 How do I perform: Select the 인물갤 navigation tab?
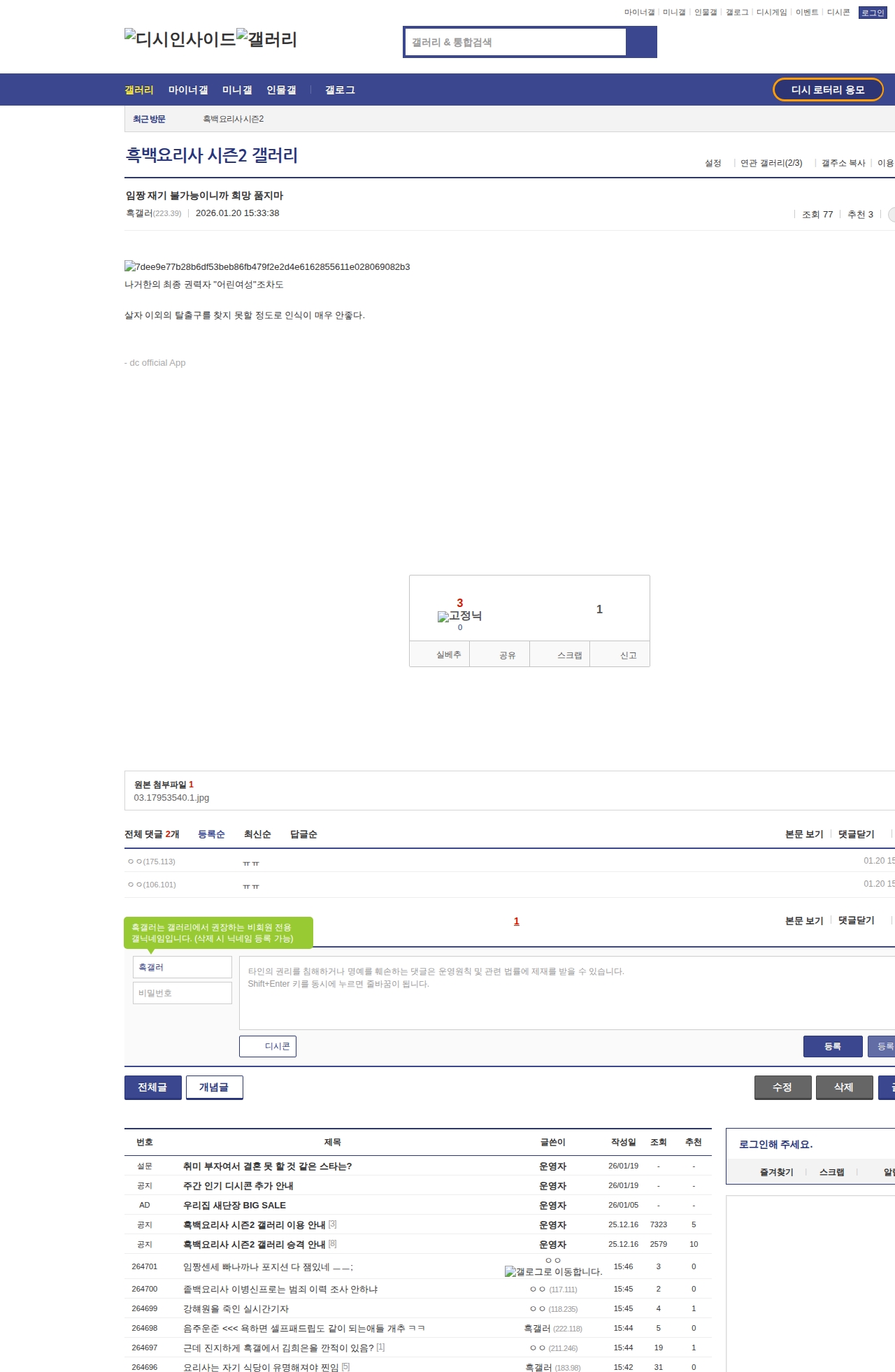coord(281,90)
